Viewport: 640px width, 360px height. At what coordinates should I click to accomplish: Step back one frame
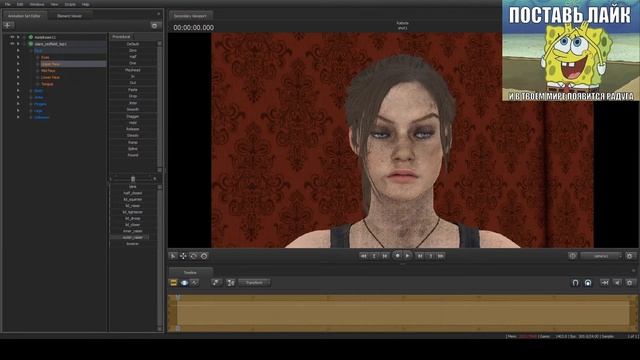pyautogui.click(x=384, y=256)
